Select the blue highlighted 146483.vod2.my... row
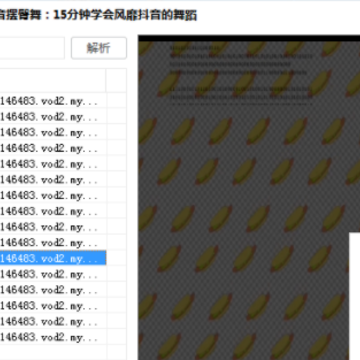The width and height of the screenshot is (360, 360). [53, 258]
